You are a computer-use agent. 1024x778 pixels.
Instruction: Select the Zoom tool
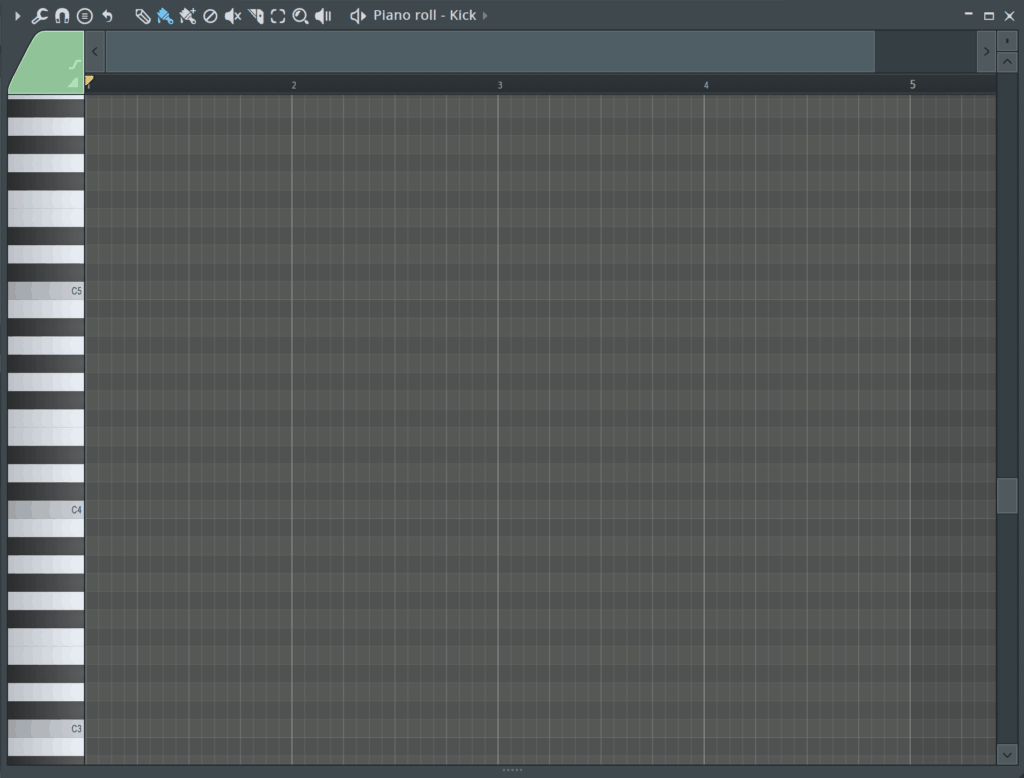click(300, 15)
